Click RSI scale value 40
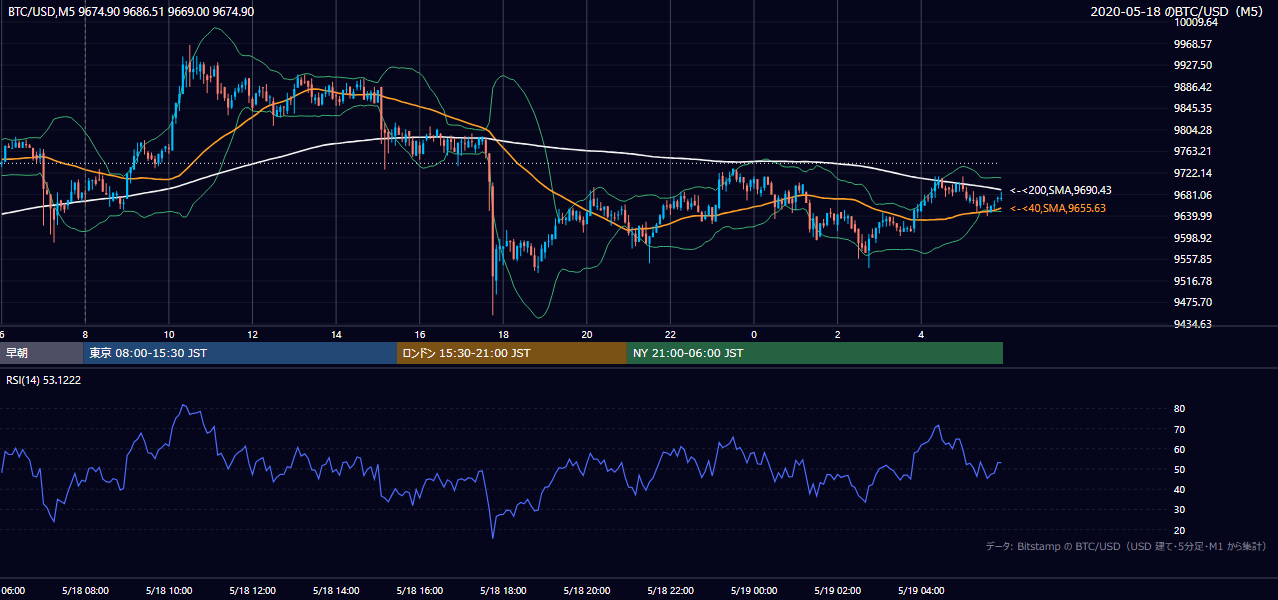Screen dimensions: 1278x600 (1179, 490)
